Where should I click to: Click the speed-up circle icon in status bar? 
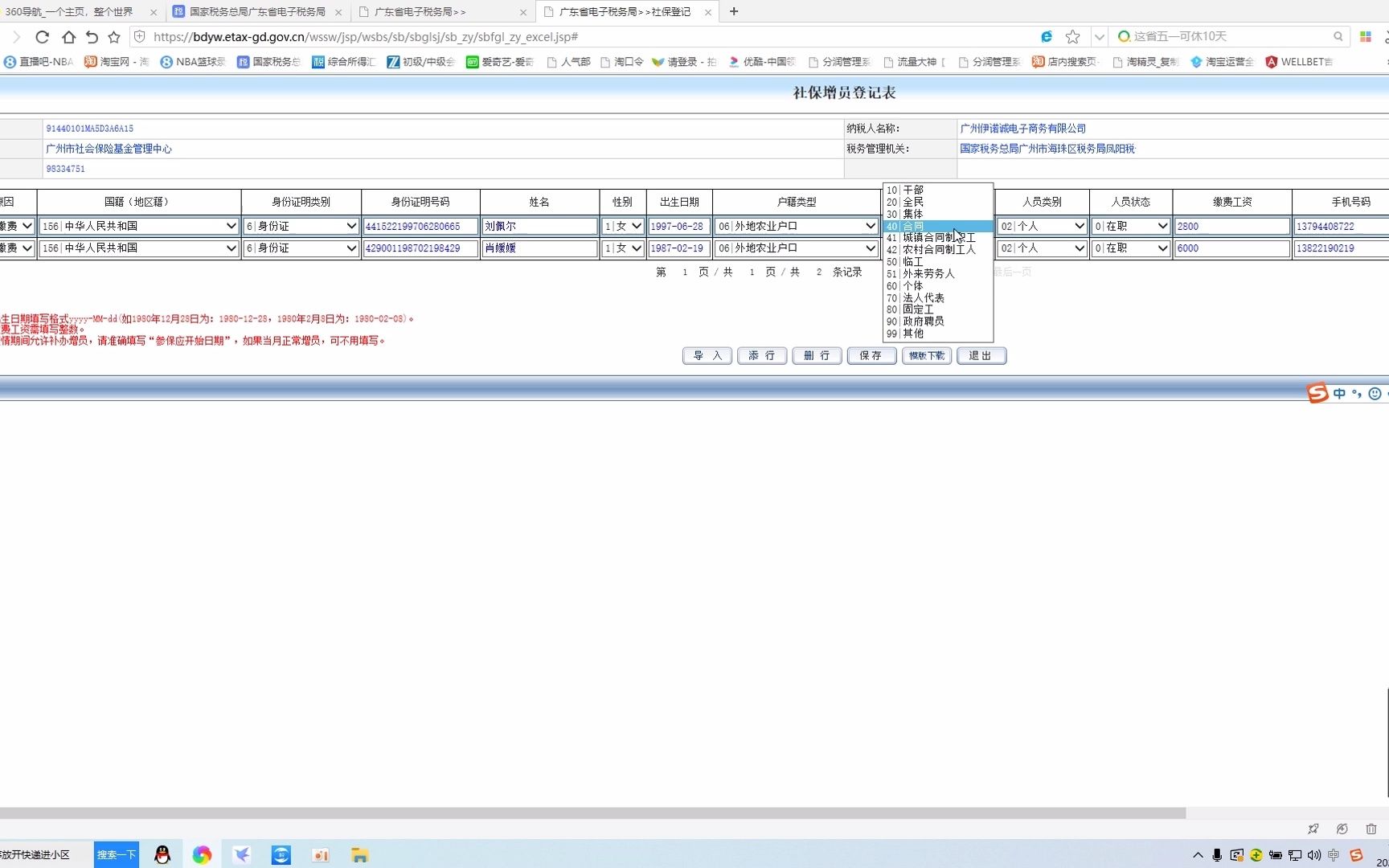tap(1342, 829)
